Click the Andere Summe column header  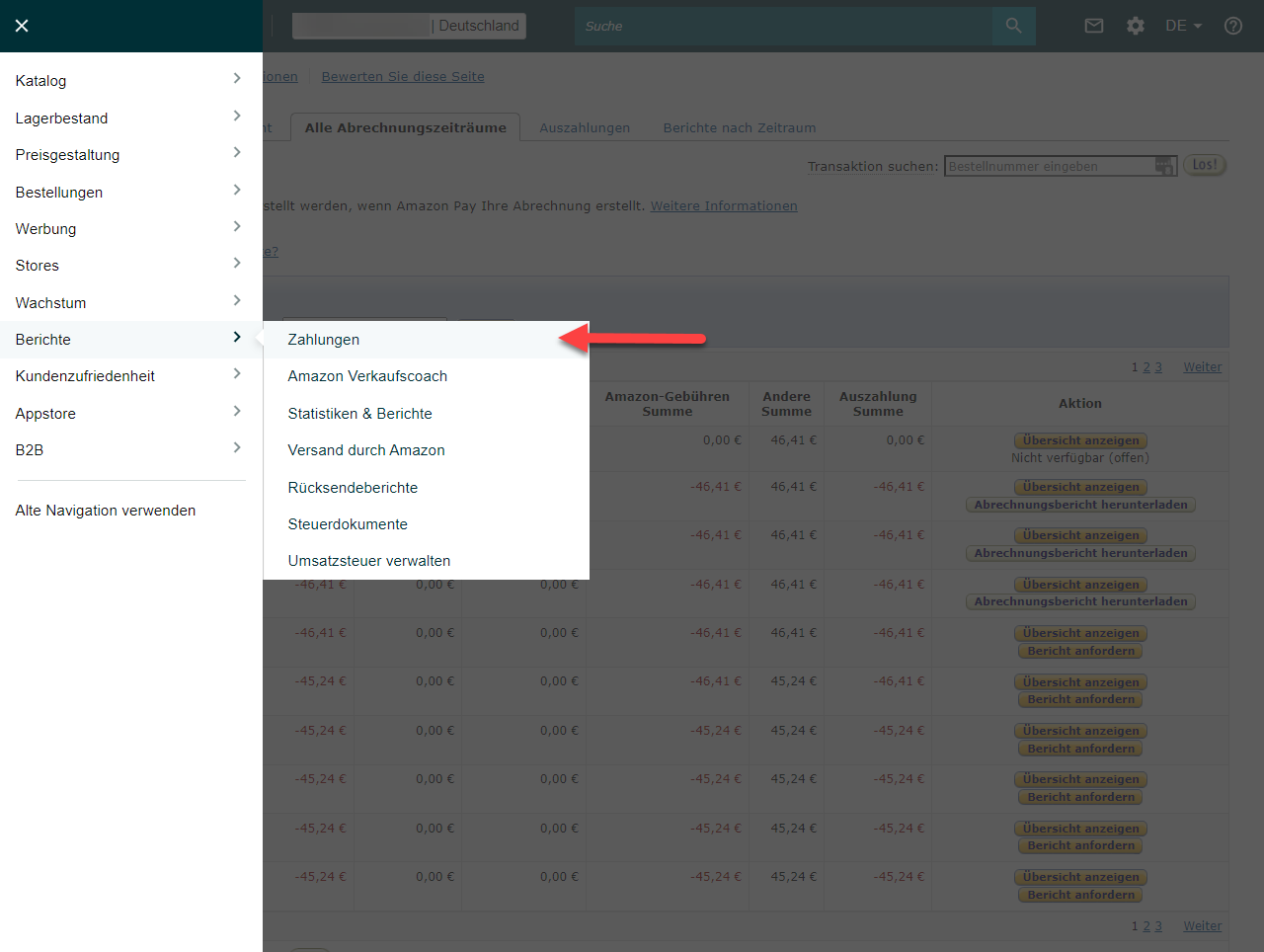pos(787,404)
